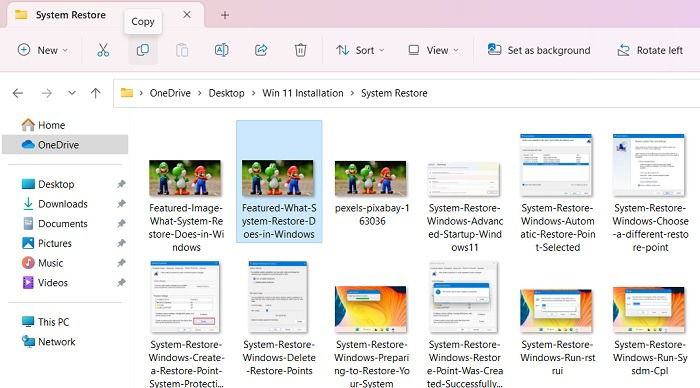Open the View dropdown menu
The height and width of the screenshot is (388, 700).
pos(433,50)
